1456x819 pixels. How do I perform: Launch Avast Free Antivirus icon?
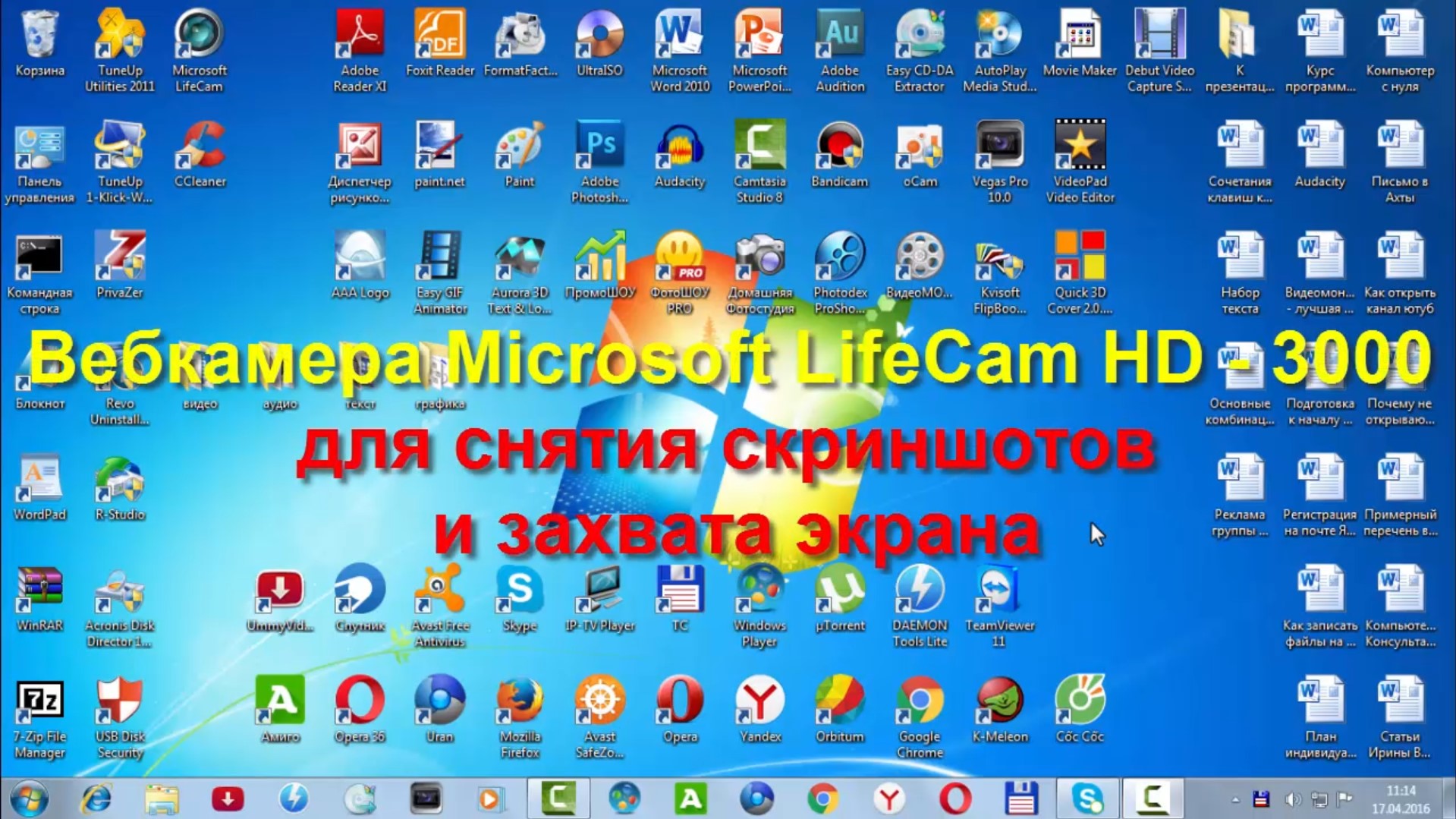(440, 605)
